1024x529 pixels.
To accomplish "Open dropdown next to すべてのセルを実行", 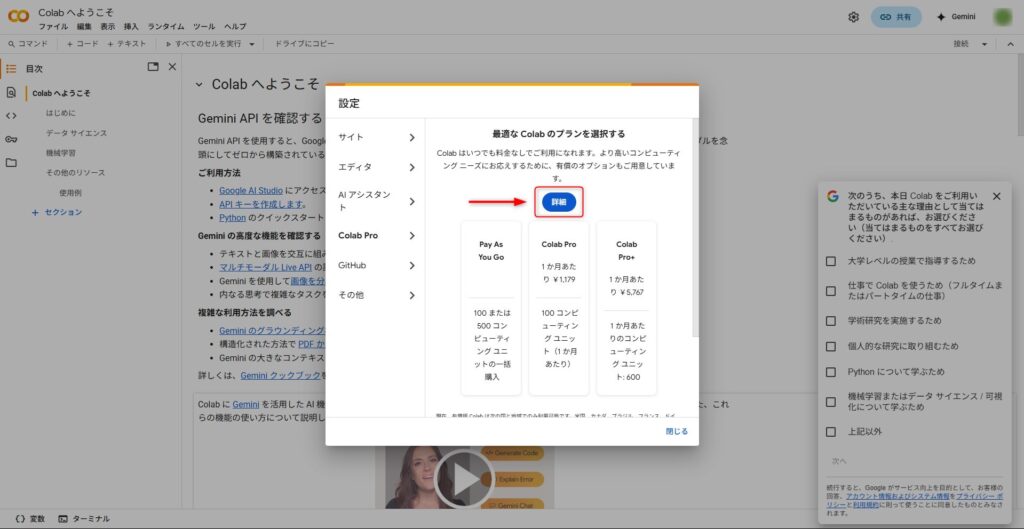I will [252, 44].
